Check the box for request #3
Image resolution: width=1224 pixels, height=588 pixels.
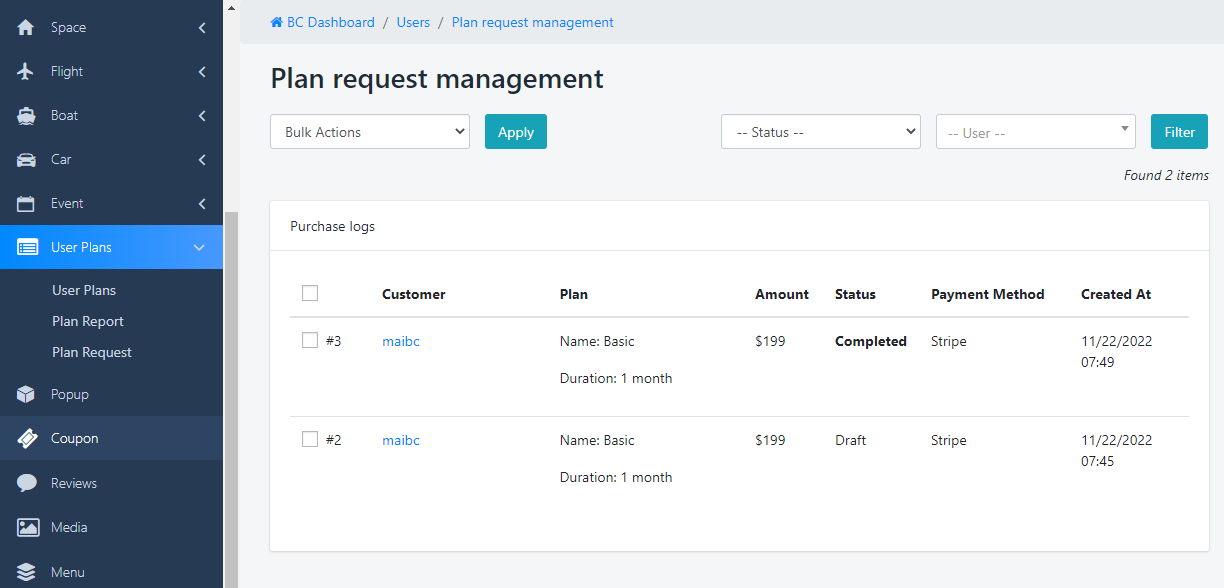pos(310,341)
